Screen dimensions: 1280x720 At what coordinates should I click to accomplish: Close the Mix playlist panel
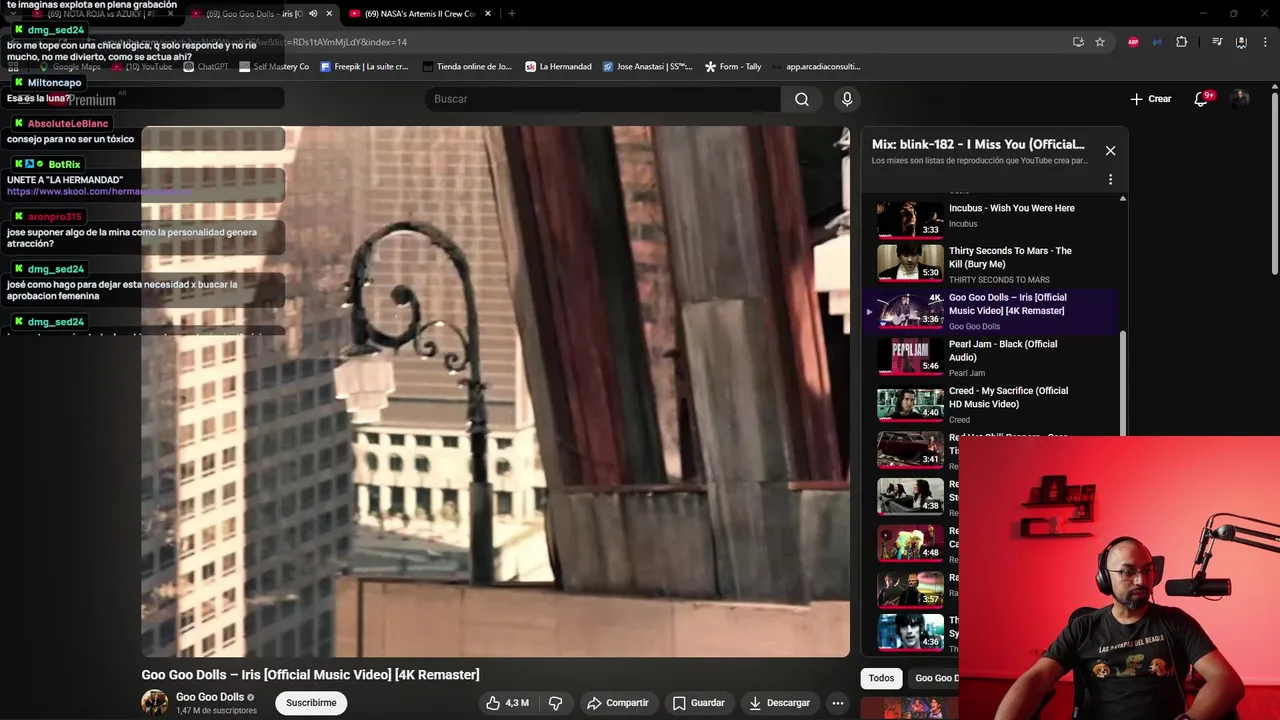(x=1110, y=151)
